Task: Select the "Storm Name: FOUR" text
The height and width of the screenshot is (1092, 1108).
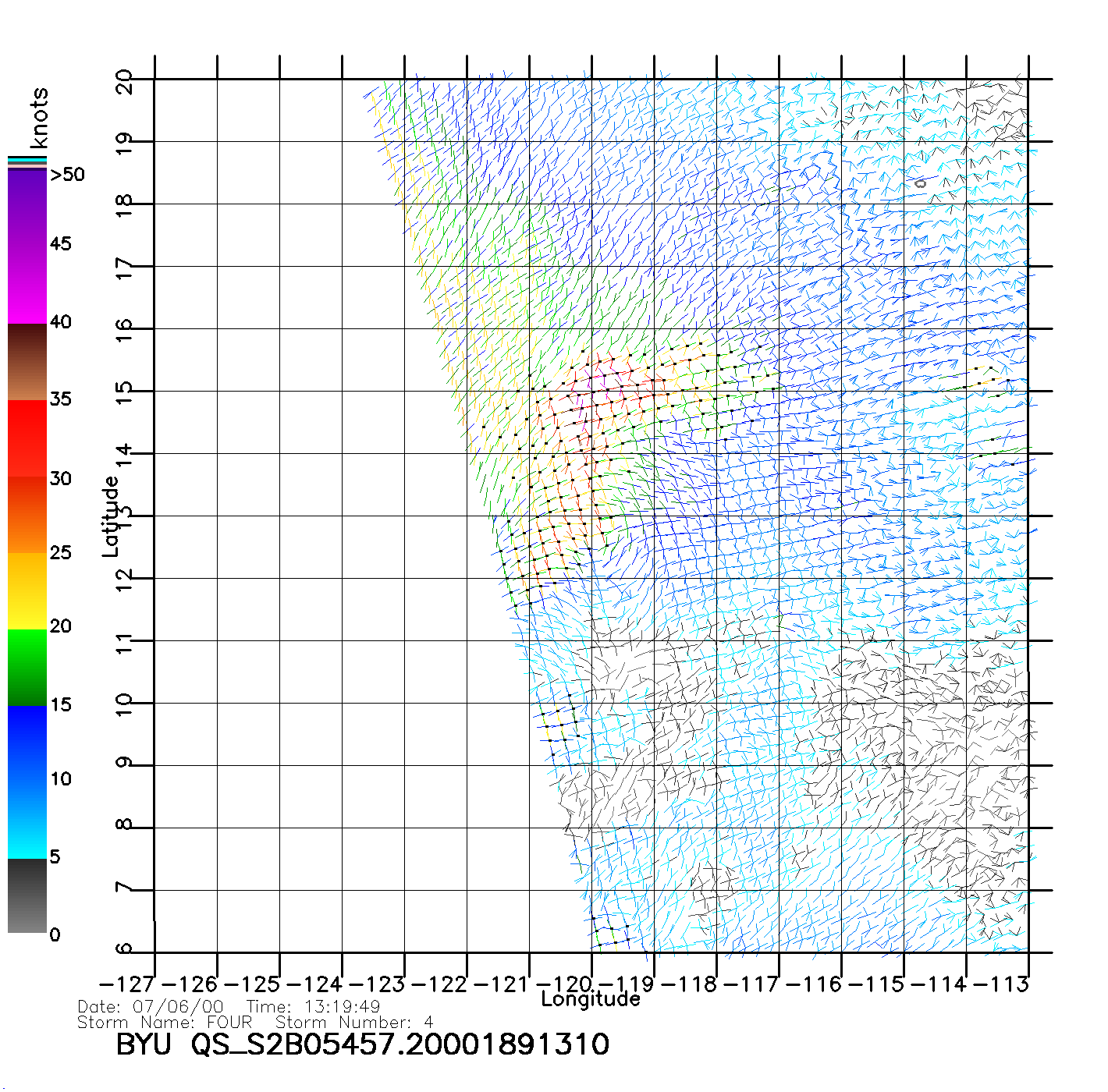Action: pos(165,1023)
